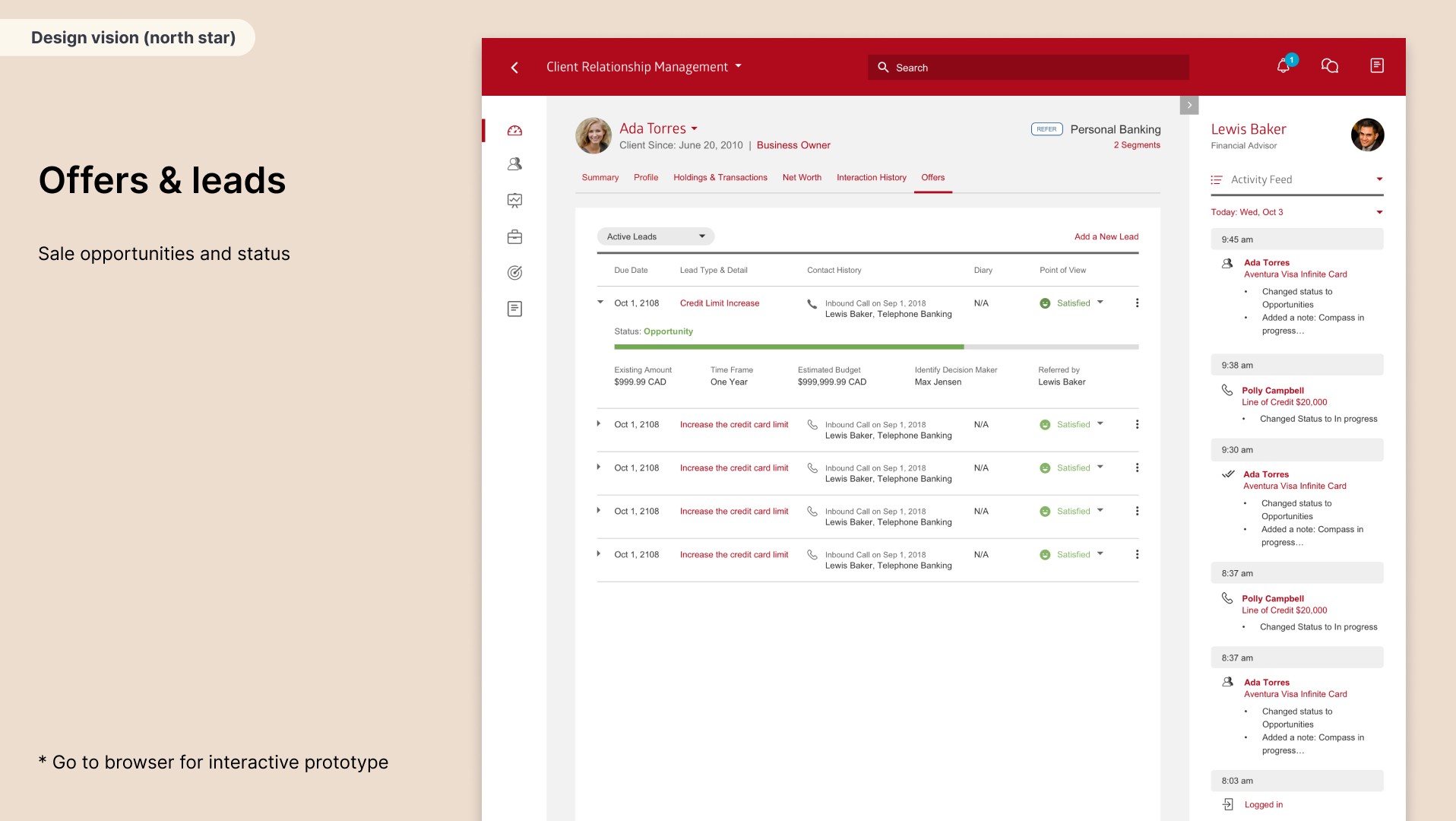
Task: Collapse the right activity panel chevron
Action: (x=1189, y=106)
